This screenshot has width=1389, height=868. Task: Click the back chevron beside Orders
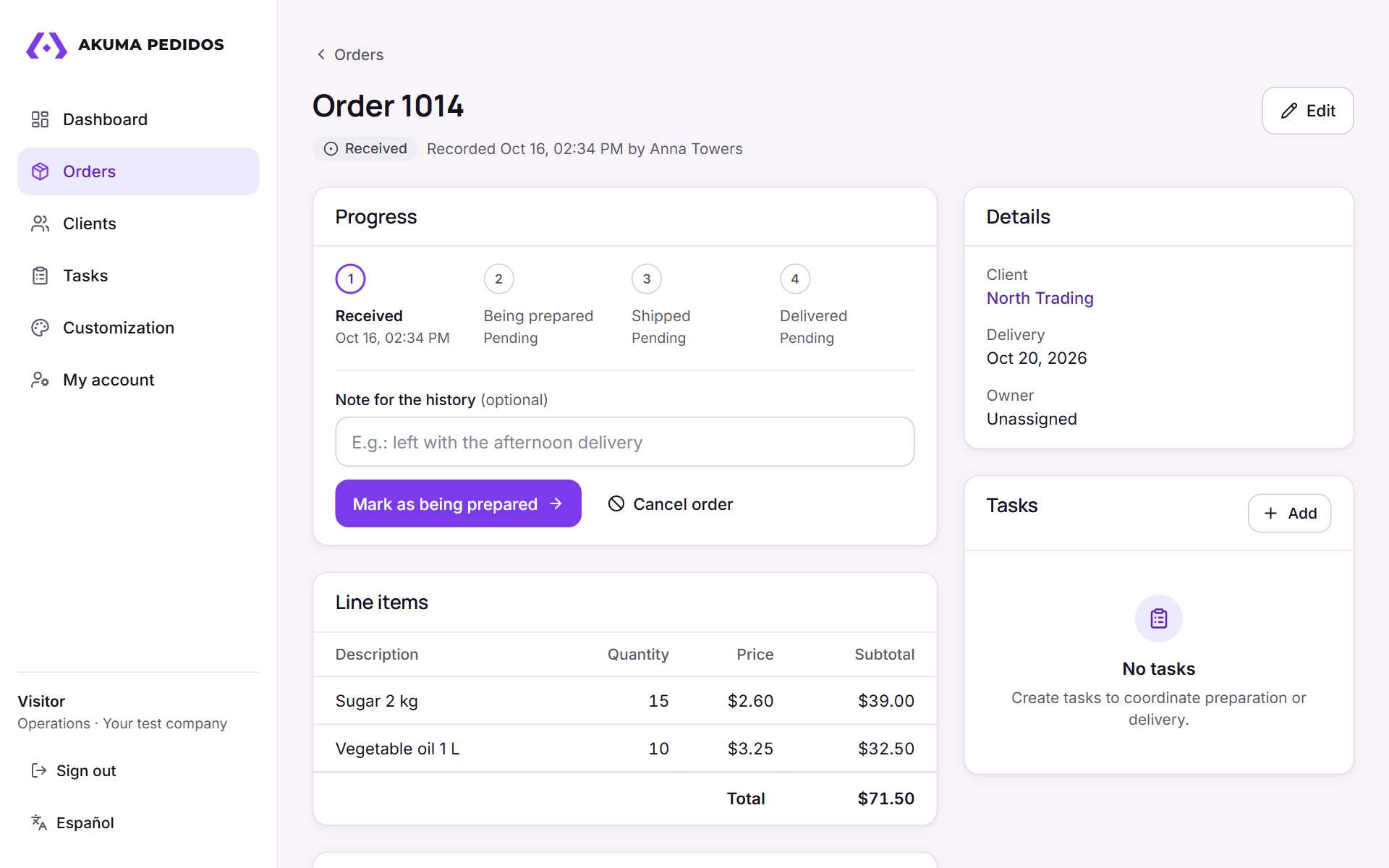321,54
